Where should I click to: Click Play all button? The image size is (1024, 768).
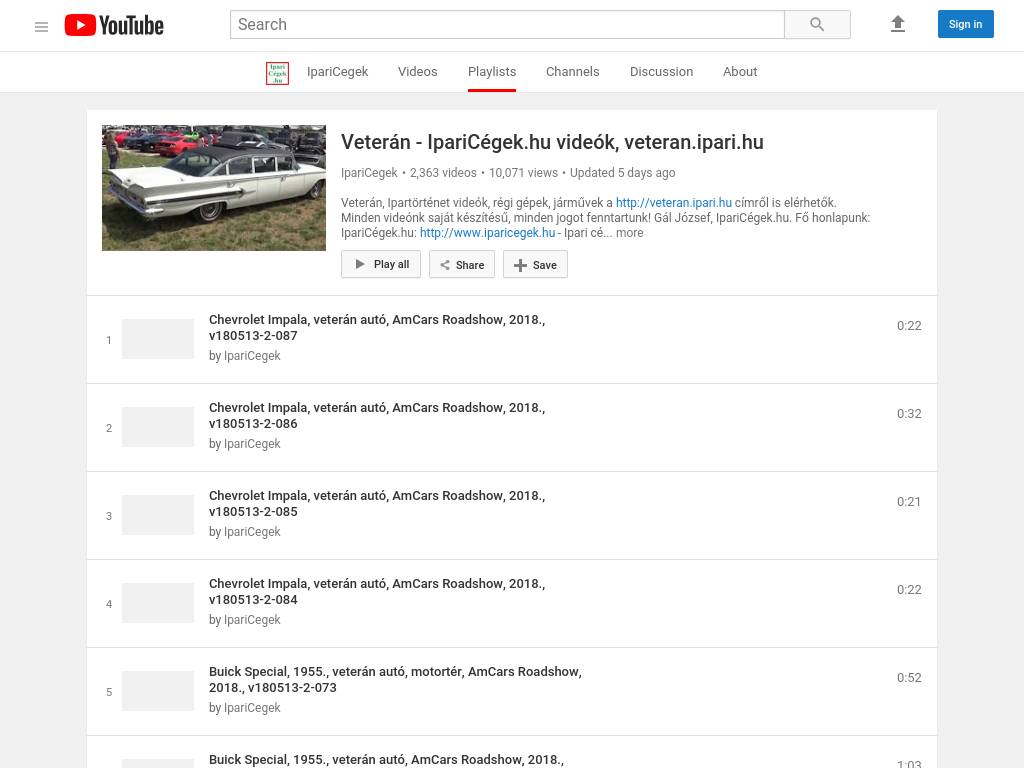pyautogui.click(x=381, y=264)
